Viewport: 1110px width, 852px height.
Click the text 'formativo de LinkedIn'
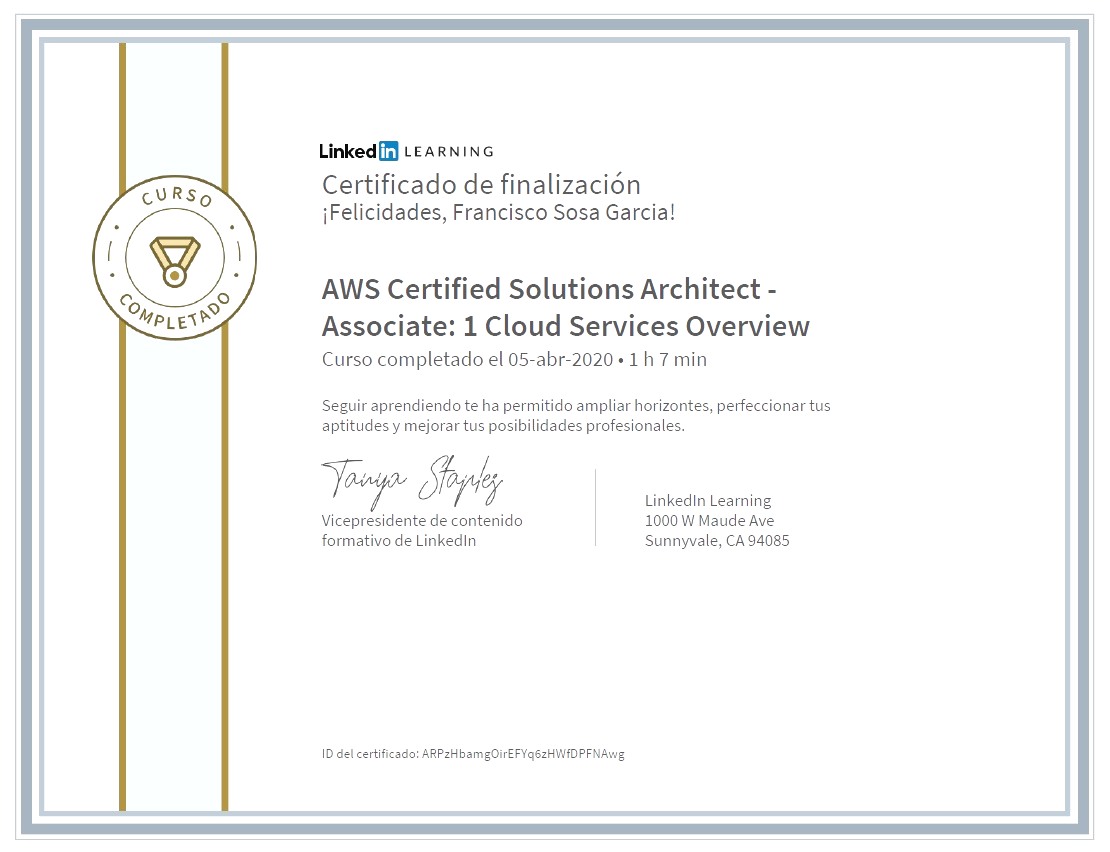click(x=399, y=541)
